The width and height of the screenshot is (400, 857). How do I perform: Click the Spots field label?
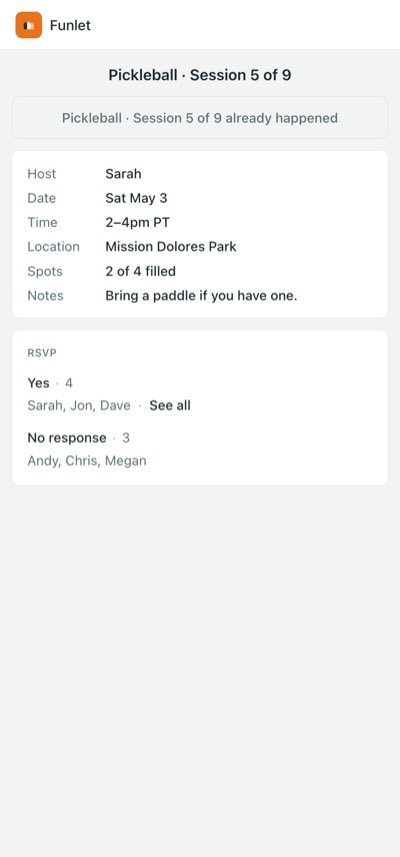[45, 271]
